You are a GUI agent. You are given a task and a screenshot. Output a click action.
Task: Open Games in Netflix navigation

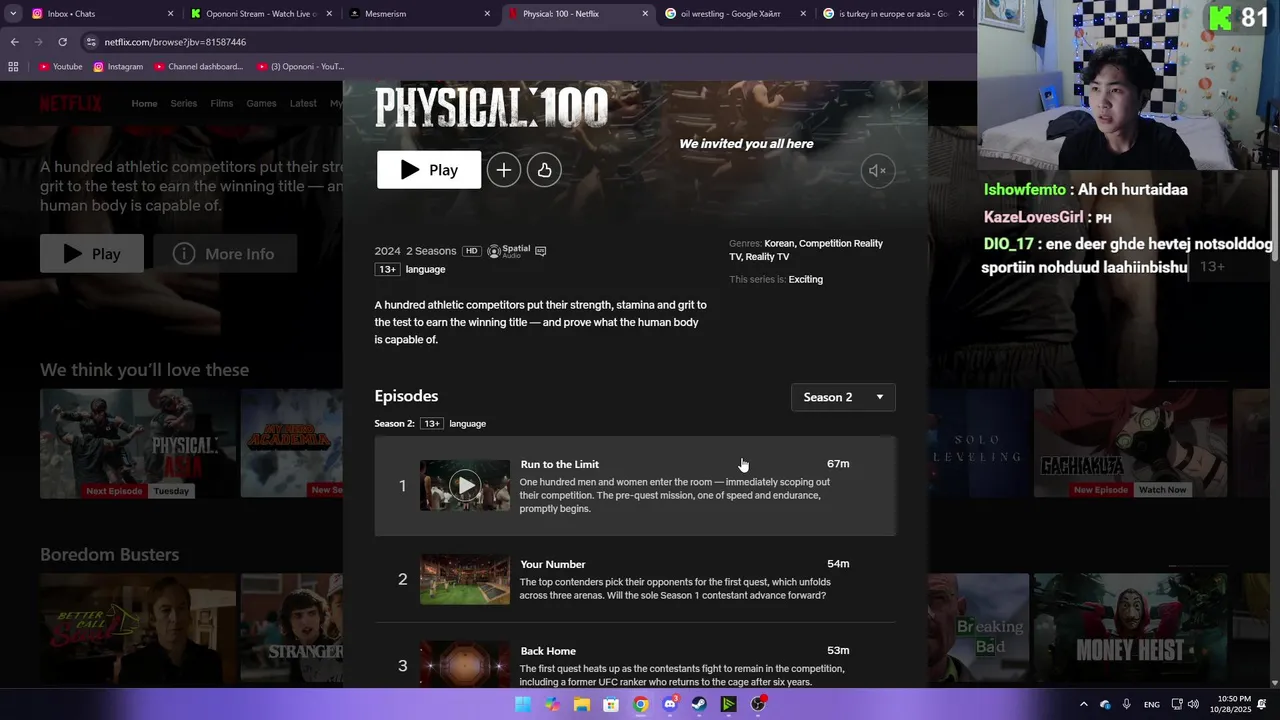[x=261, y=103]
